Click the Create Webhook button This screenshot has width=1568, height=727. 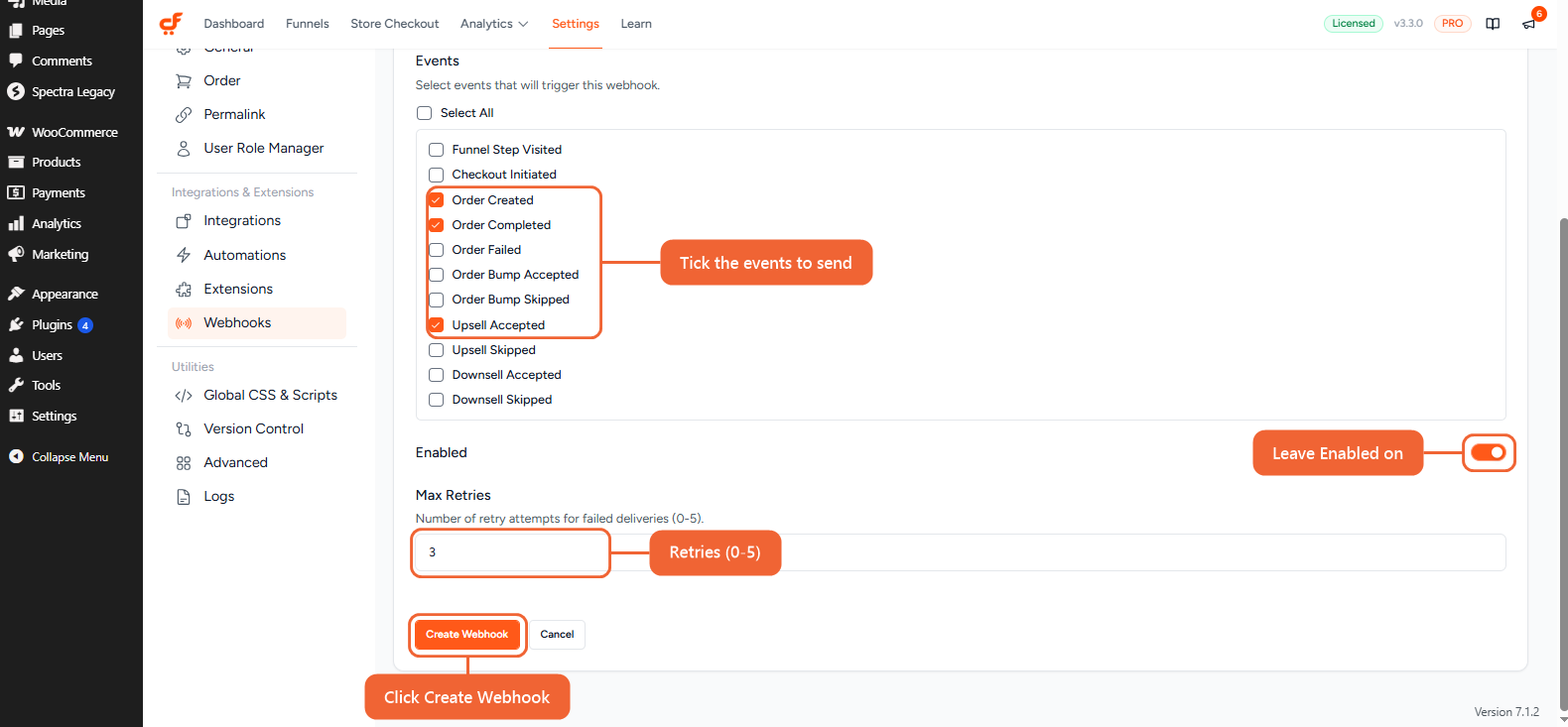click(467, 635)
